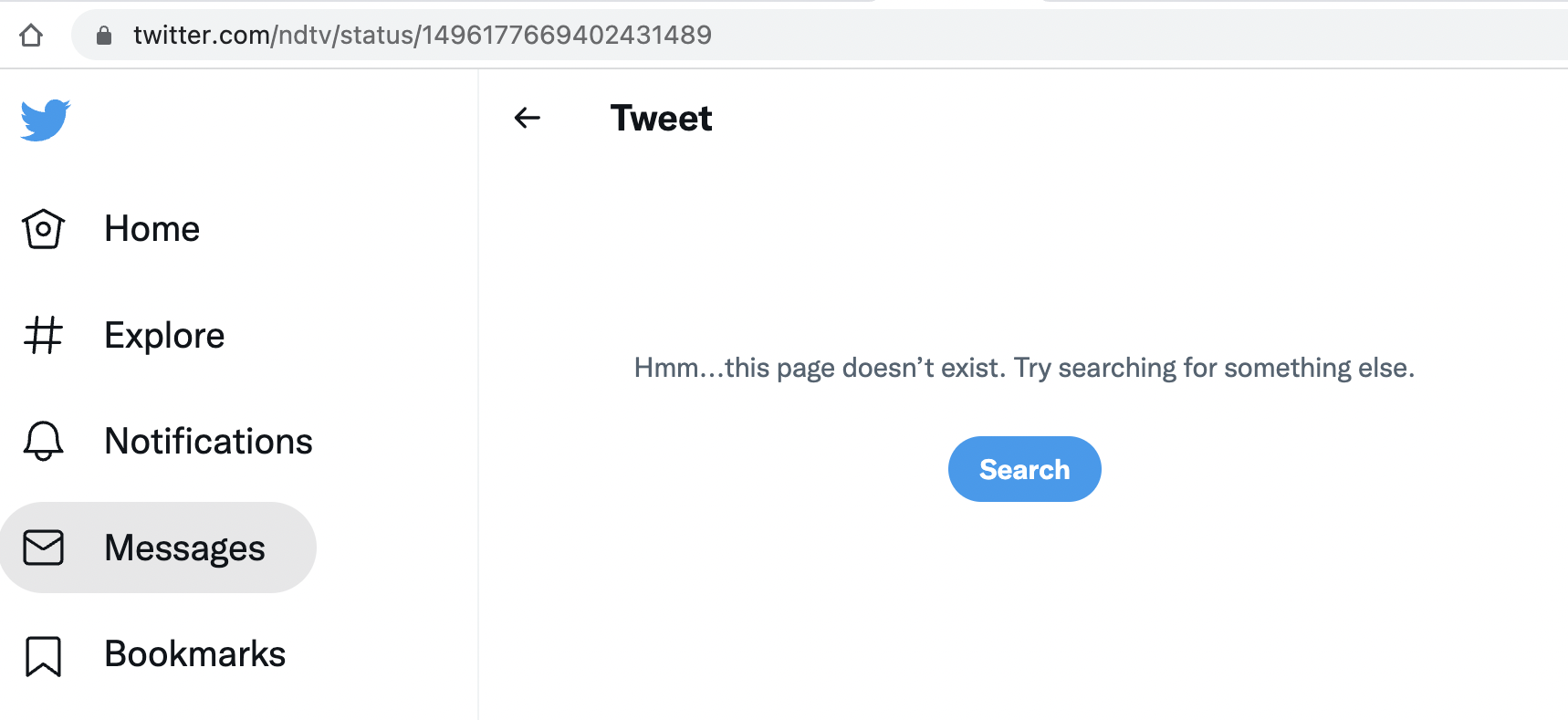Click the Twitter bird logo
The width and height of the screenshot is (1568, 720).
pyautogui.click(x=45, y=120)
